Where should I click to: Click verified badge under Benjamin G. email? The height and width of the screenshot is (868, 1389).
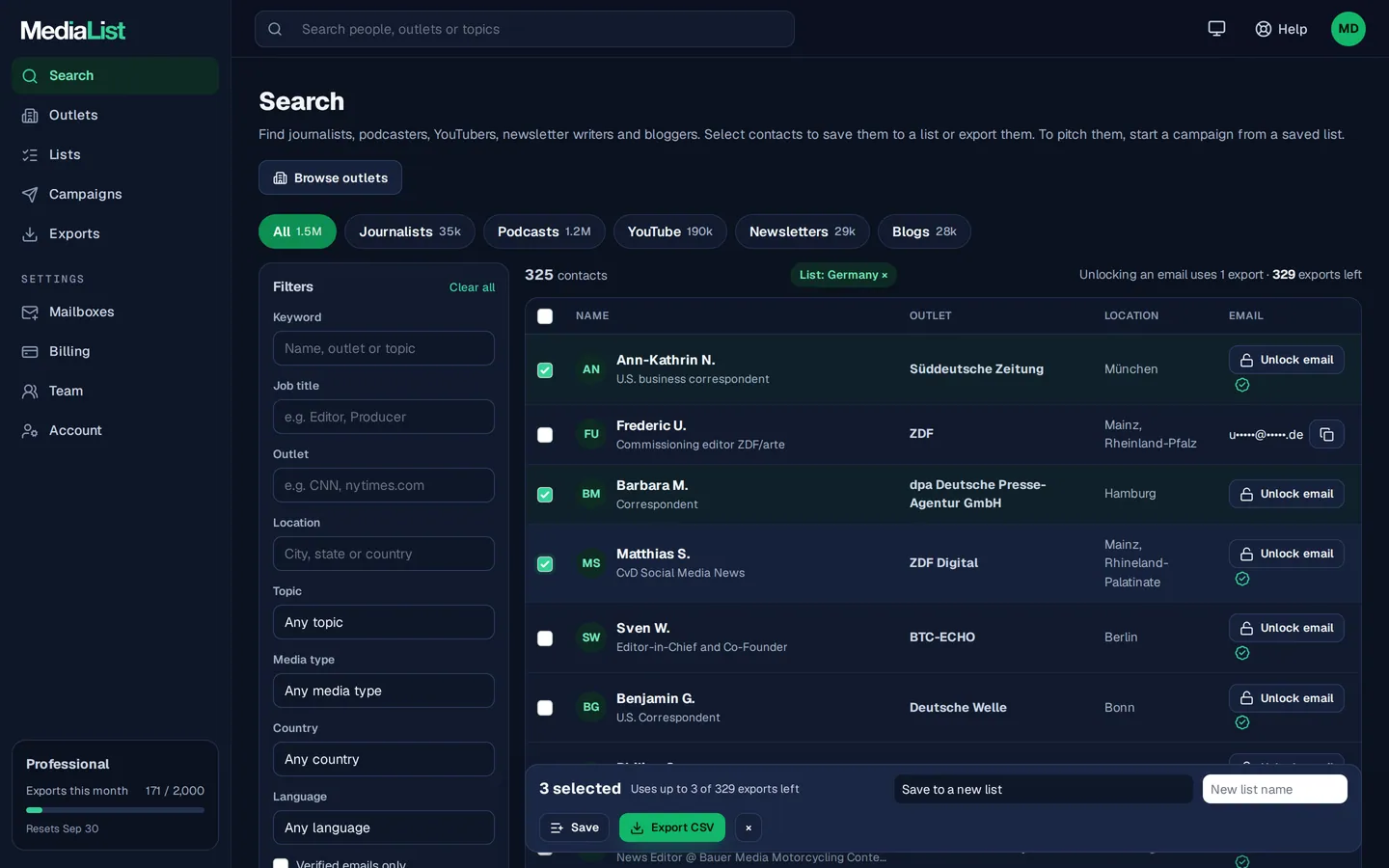tap(1242, 722)
